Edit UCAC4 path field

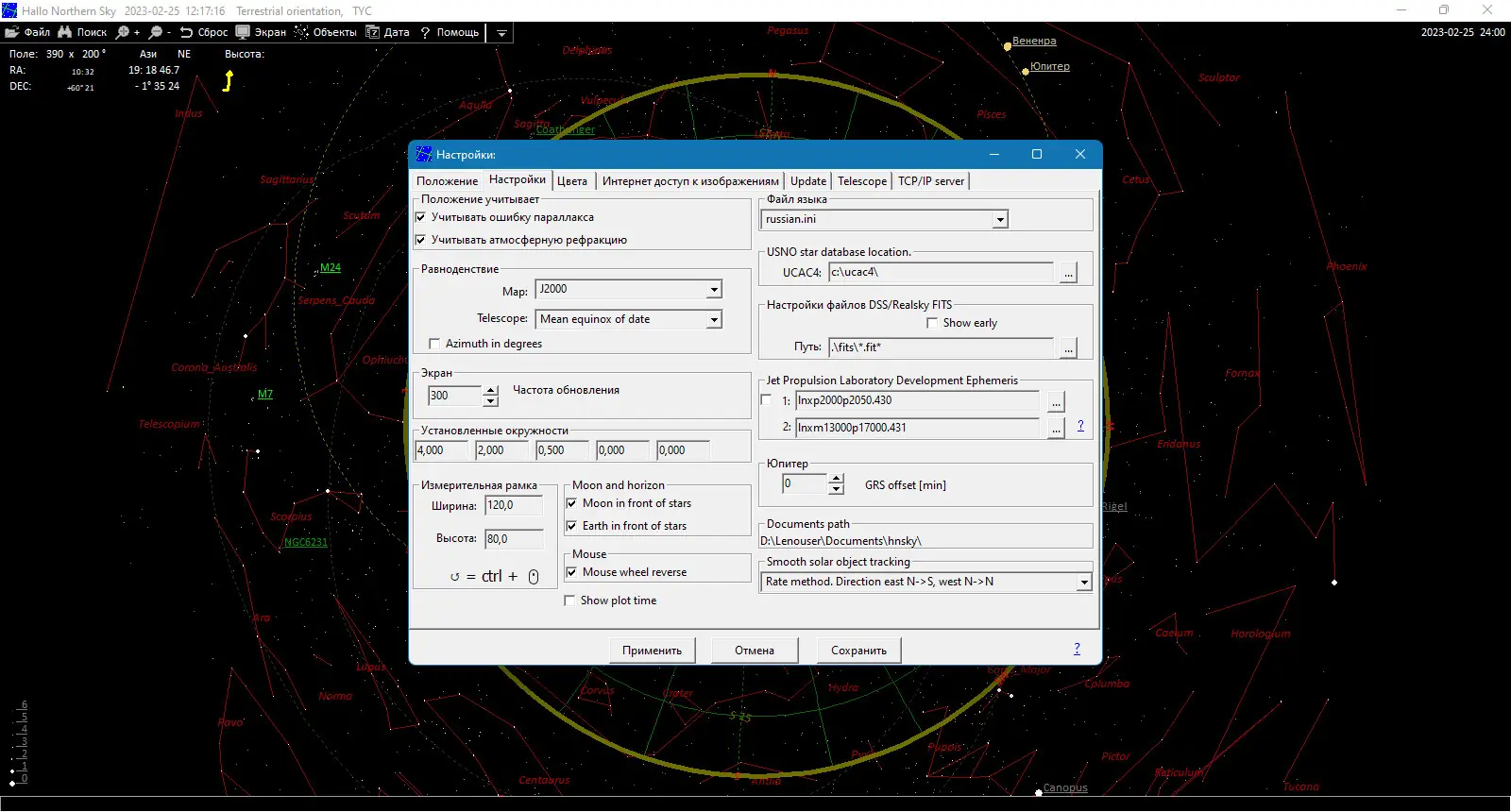point(942,273)
